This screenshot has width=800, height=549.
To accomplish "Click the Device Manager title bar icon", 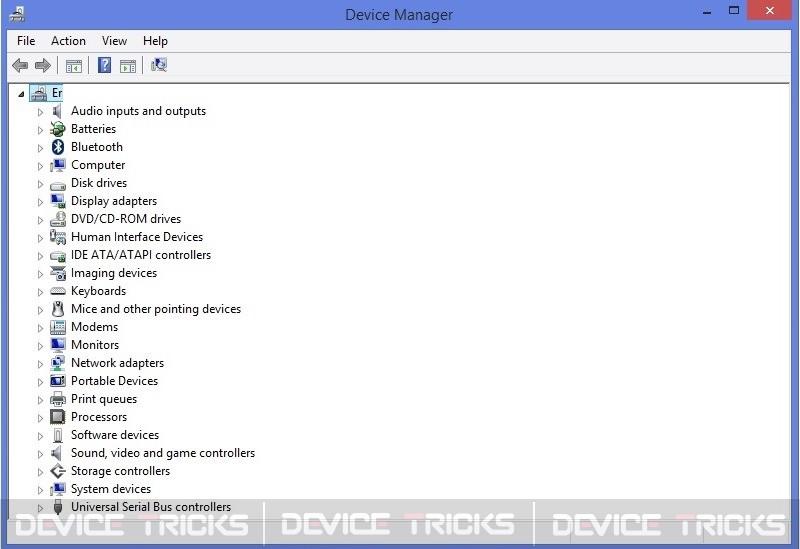I will click(x=17, y=14).
